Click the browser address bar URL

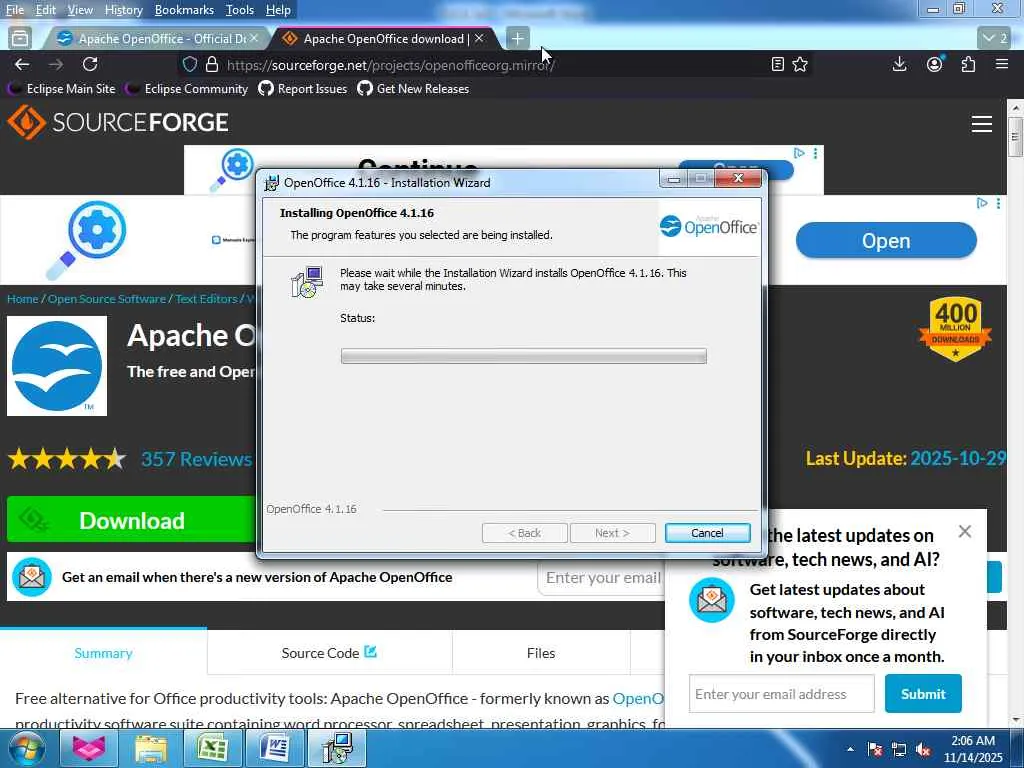[x=391, y=65]
